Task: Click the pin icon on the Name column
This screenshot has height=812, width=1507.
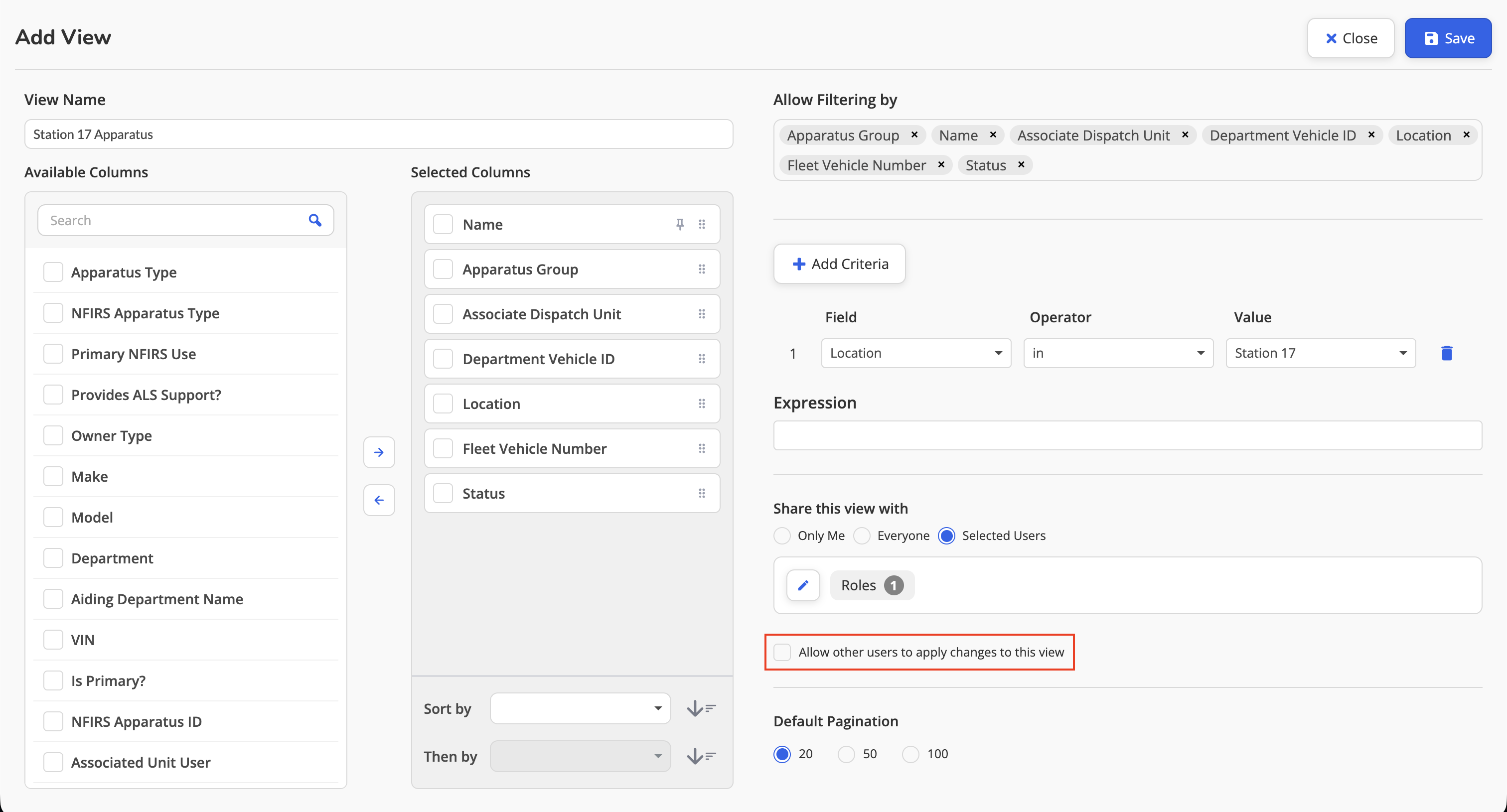Action: tap(680, 225)
